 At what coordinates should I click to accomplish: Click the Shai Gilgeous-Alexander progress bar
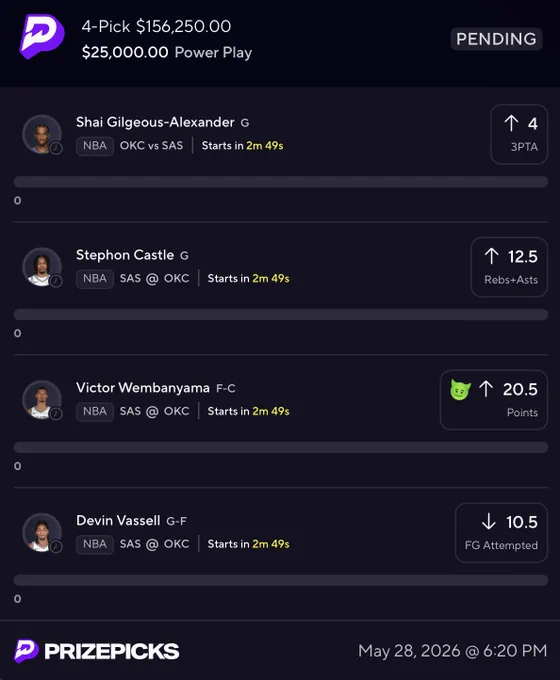281,182
